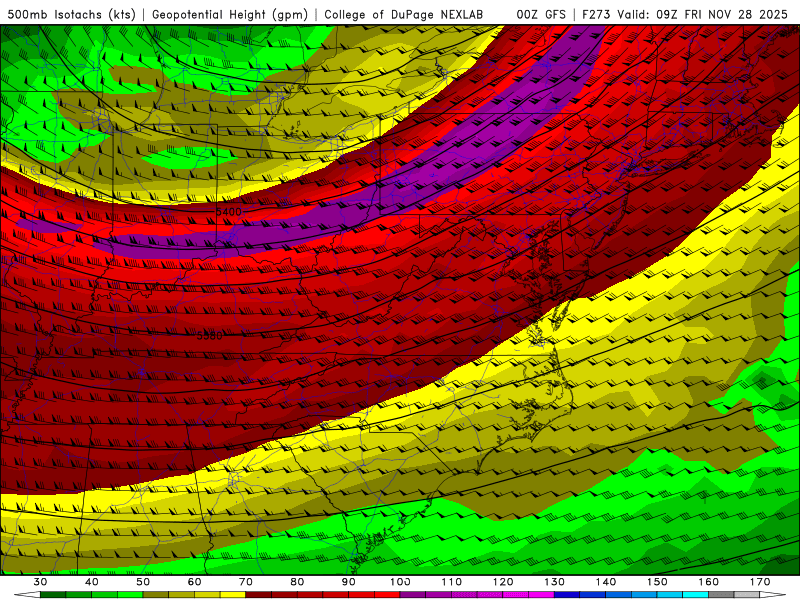Click the '50' value on the legend scale
Image resolution: width=800 pixels, height=600 pixels.
143,582
